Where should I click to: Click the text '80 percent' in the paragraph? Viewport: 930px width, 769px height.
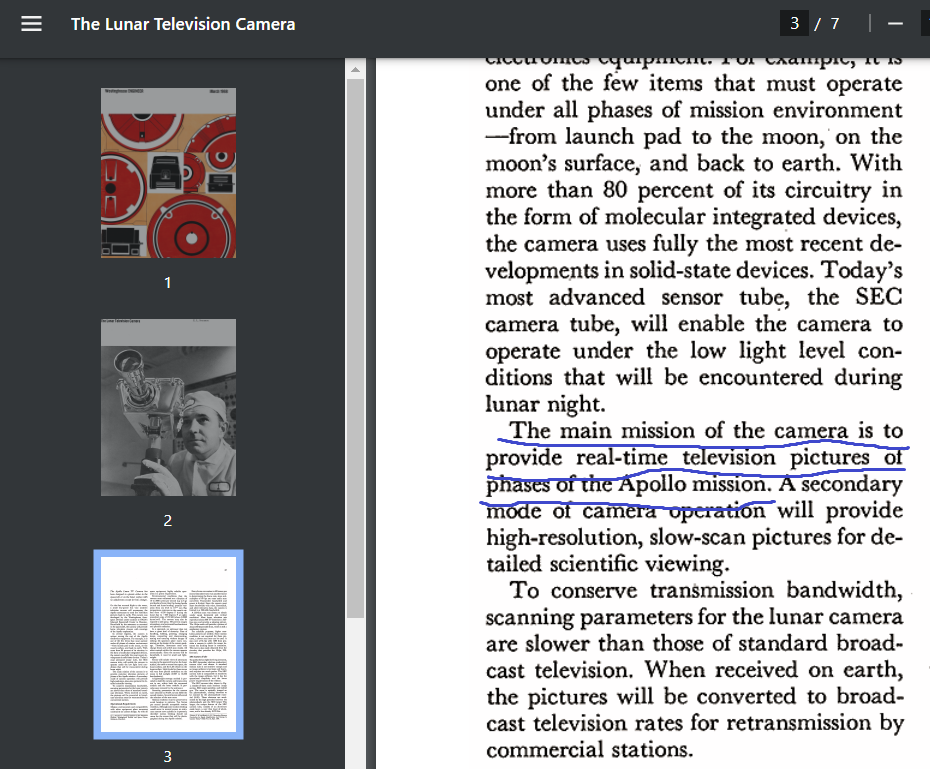[658, 190]
